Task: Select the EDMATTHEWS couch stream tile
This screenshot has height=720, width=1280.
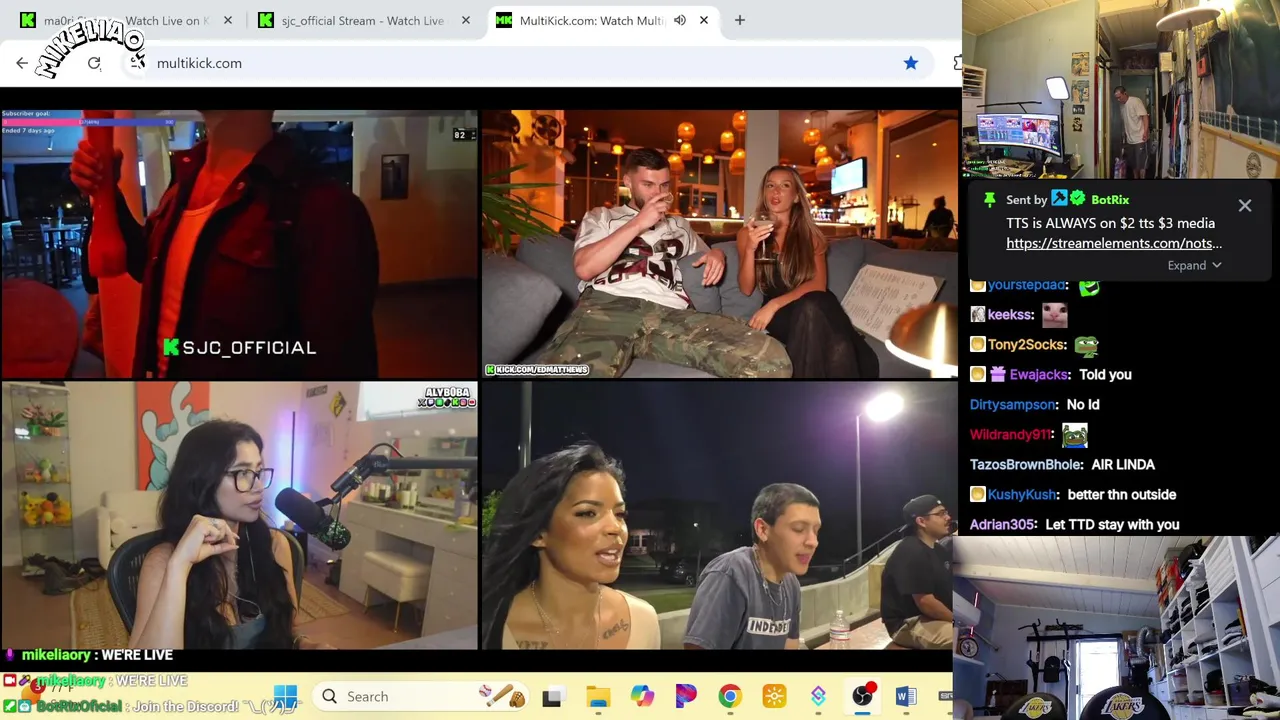Action: coord(720,245)
